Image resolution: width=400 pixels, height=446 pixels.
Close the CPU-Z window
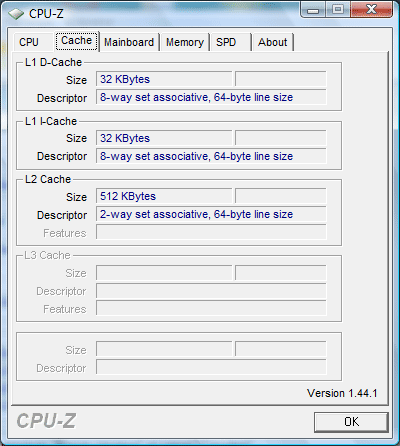point(371,9)
